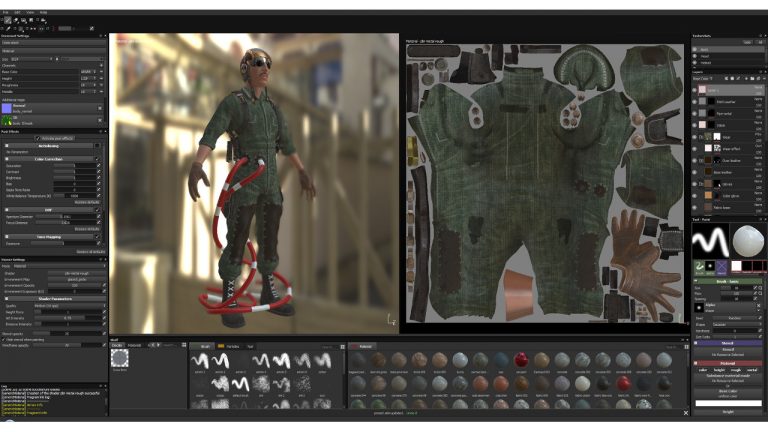Hide the Fabric base layer
Image resolution: width=768 pixels, height=432 pixels.
pyautogui.click(x=695, y=207)
